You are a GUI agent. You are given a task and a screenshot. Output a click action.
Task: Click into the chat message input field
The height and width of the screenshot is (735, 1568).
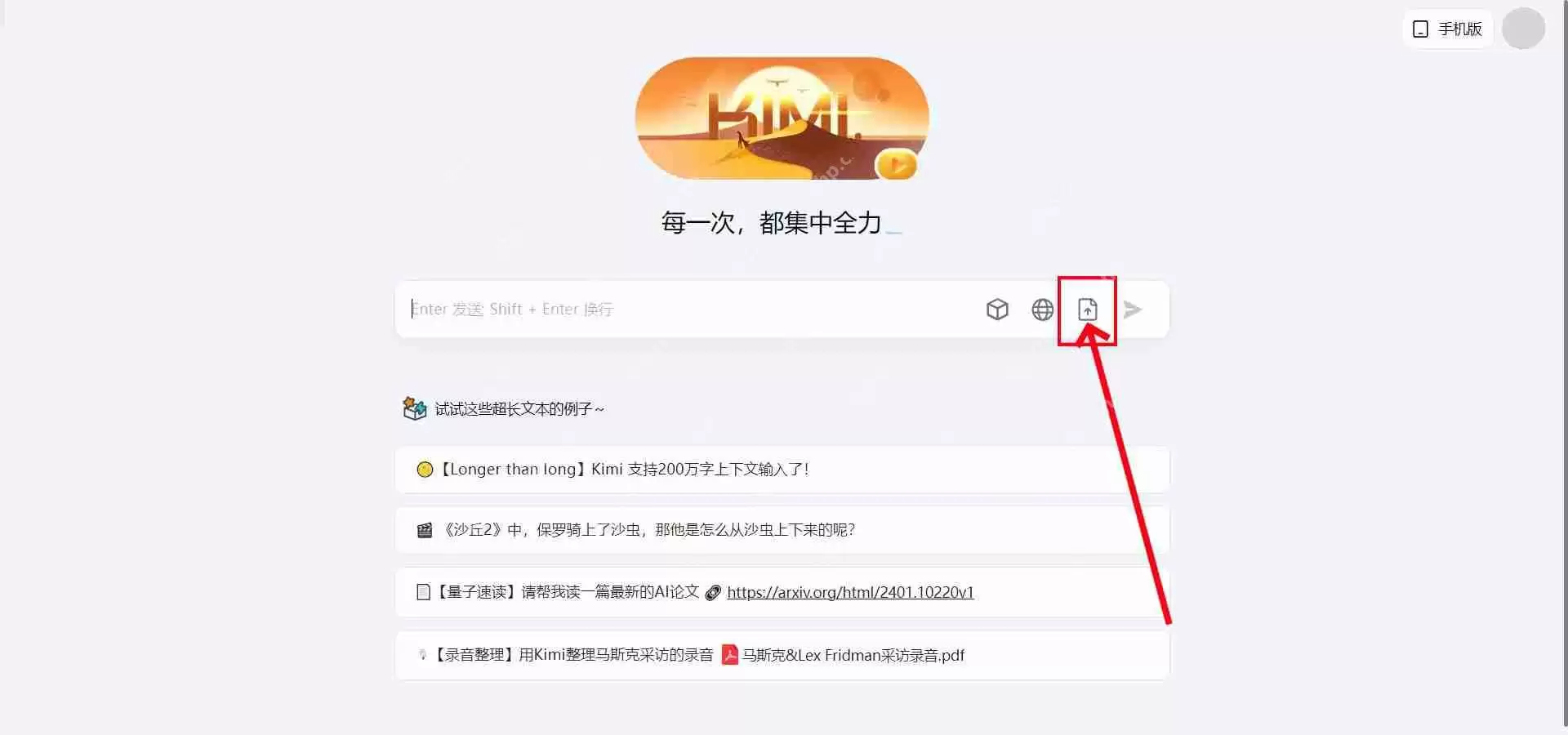coord(653,309)
